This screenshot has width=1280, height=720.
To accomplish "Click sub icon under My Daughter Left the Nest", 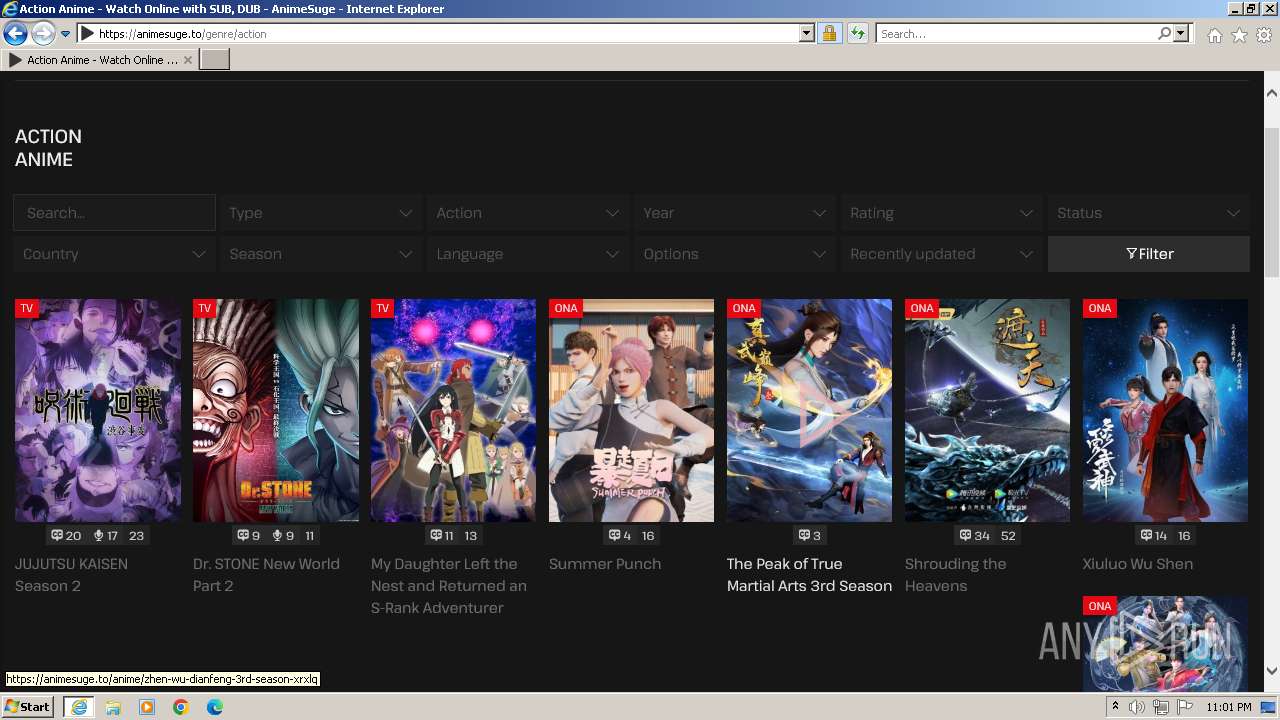I will (x=436, y=535).
